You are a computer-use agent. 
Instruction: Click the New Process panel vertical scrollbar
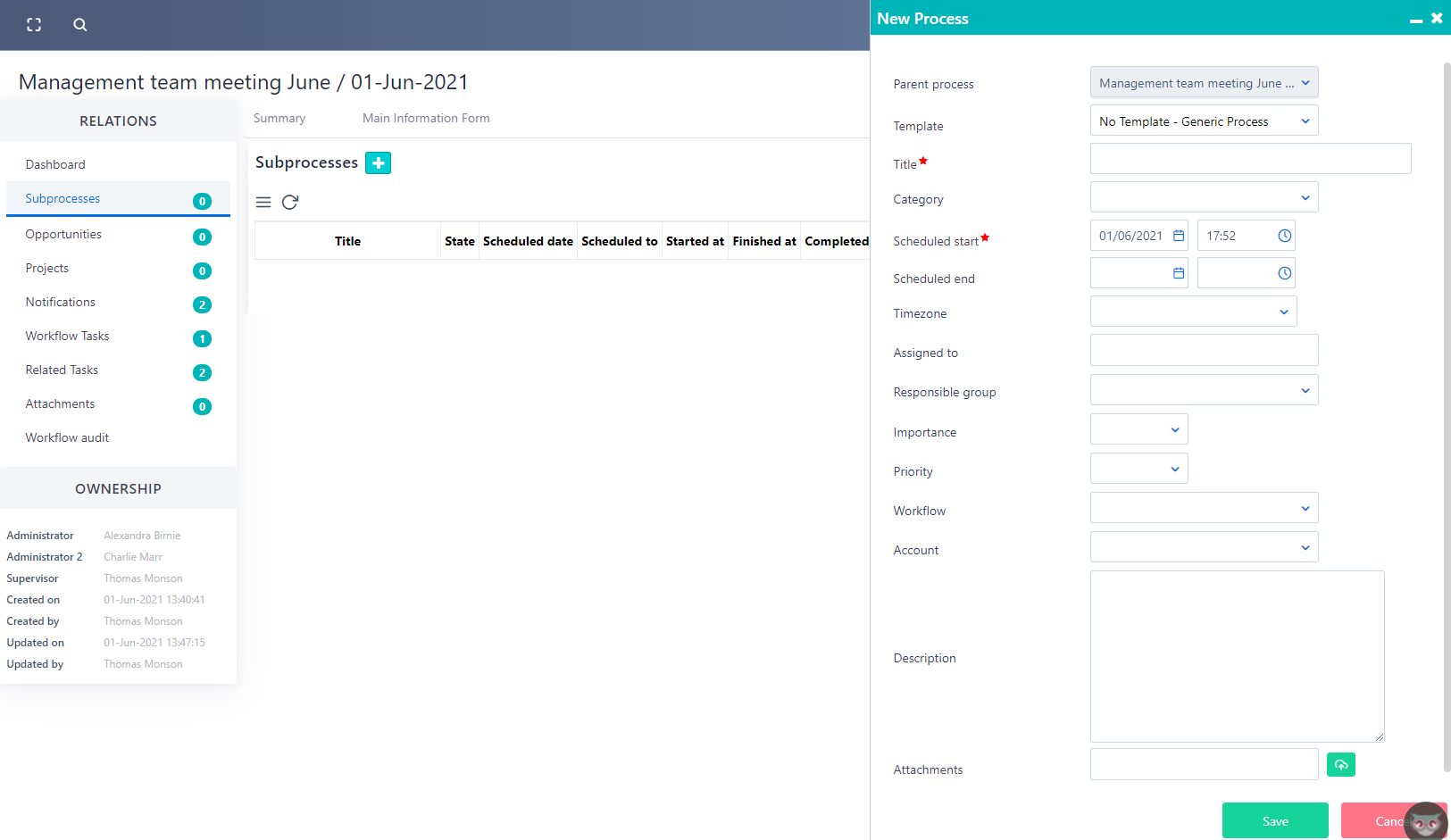(x=1447, y=416)
